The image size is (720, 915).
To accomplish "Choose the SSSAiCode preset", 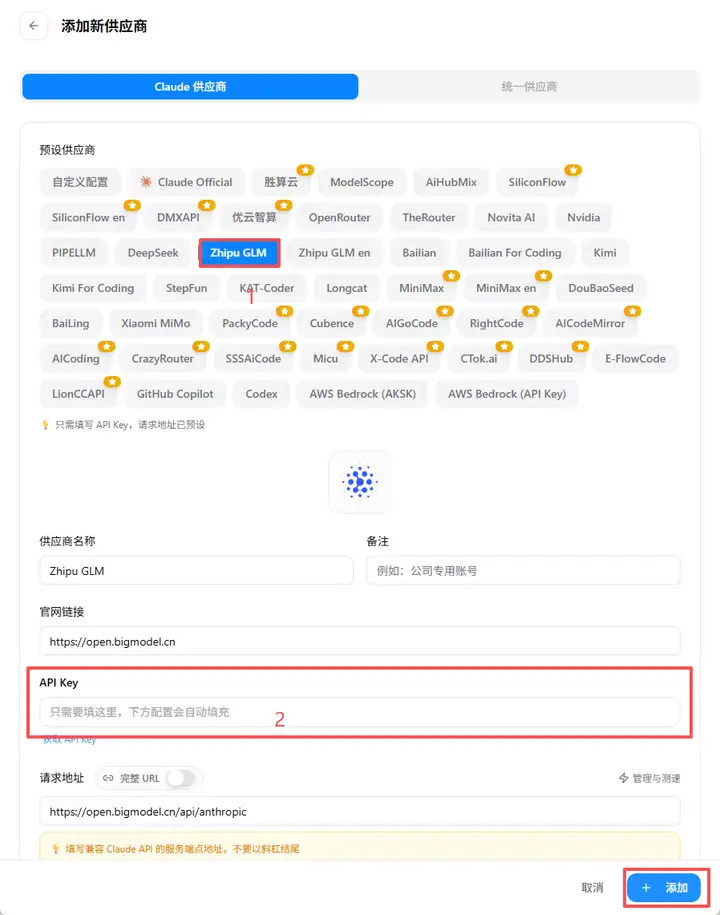I will pyautogui.click(x=253, y=359).
